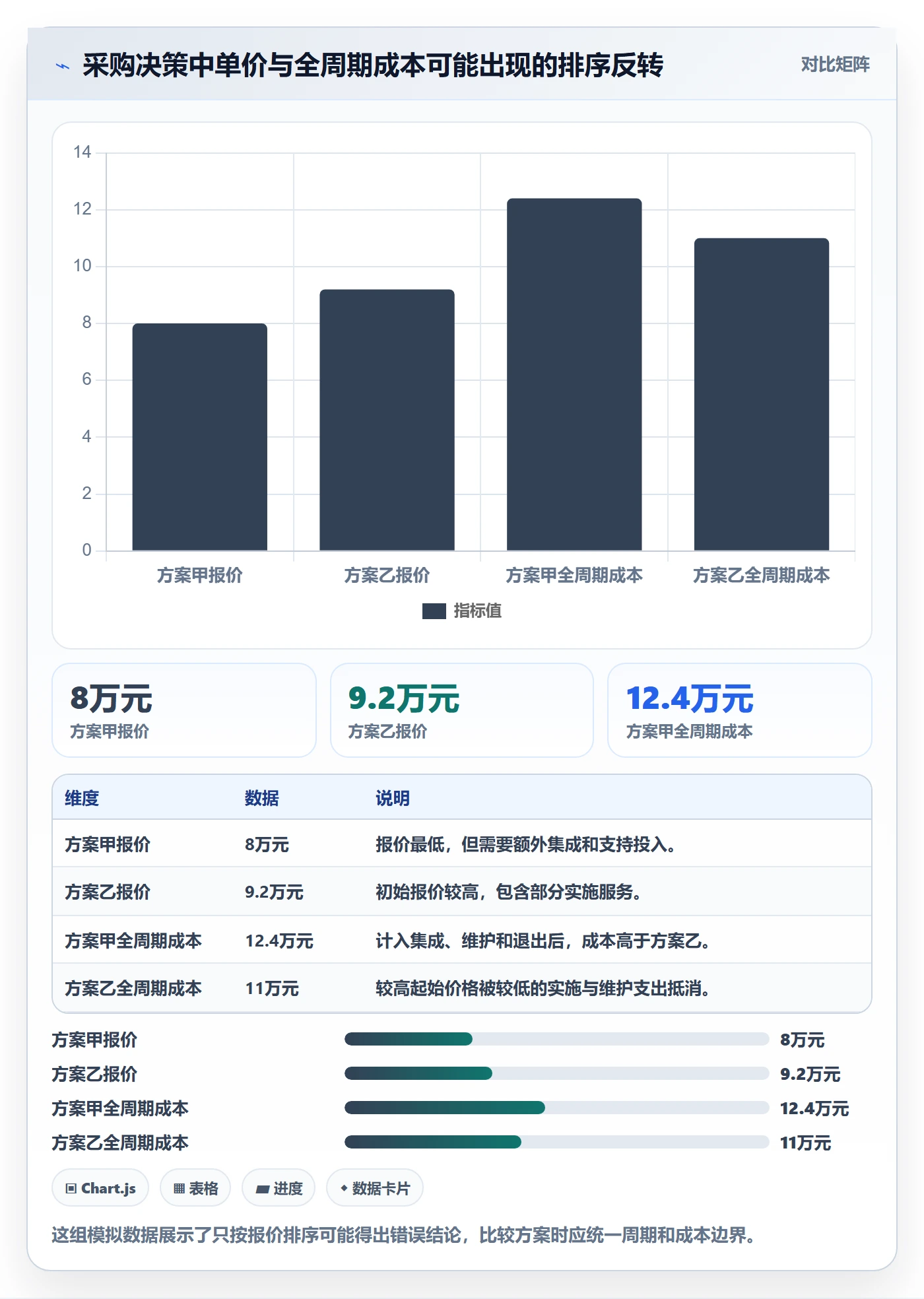This screenshot has height=1299, width=924.
Task: Click the 表格 tag chip
Action: (195, 1188)
